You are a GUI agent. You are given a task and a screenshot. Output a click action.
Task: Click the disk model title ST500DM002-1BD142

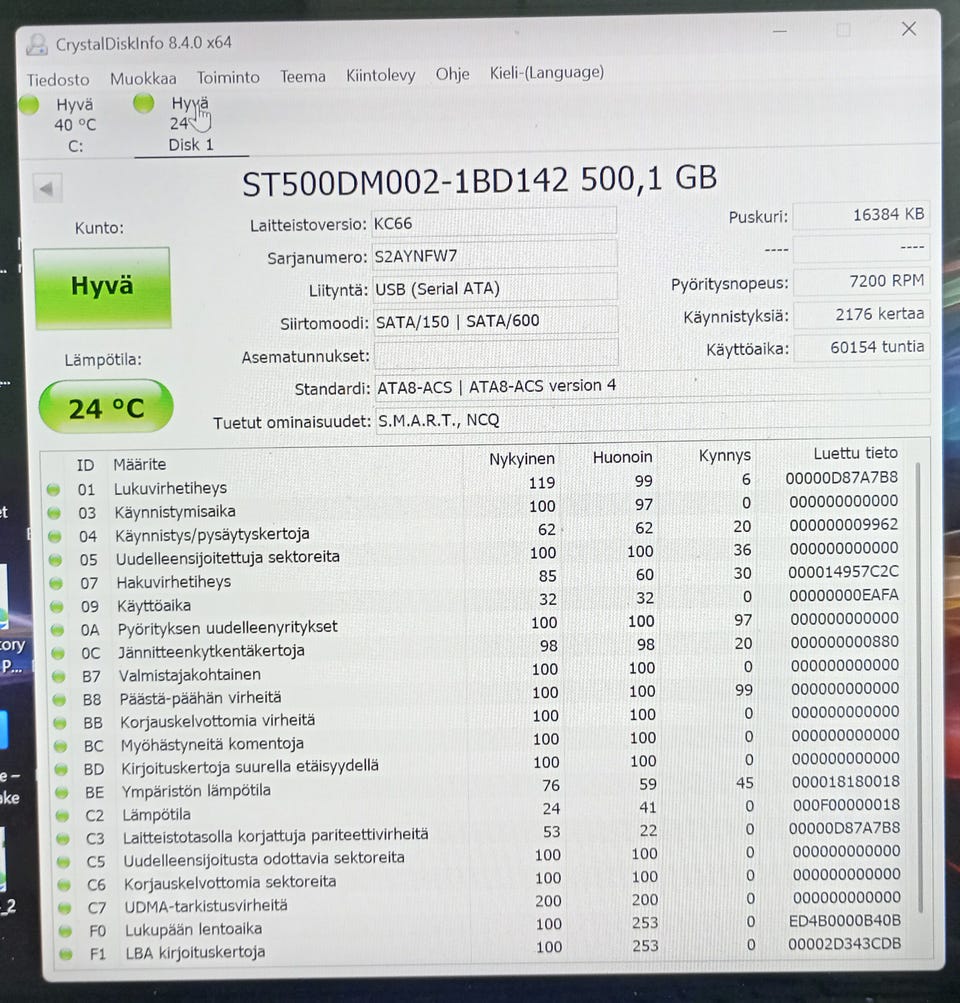tap(405, 182)
